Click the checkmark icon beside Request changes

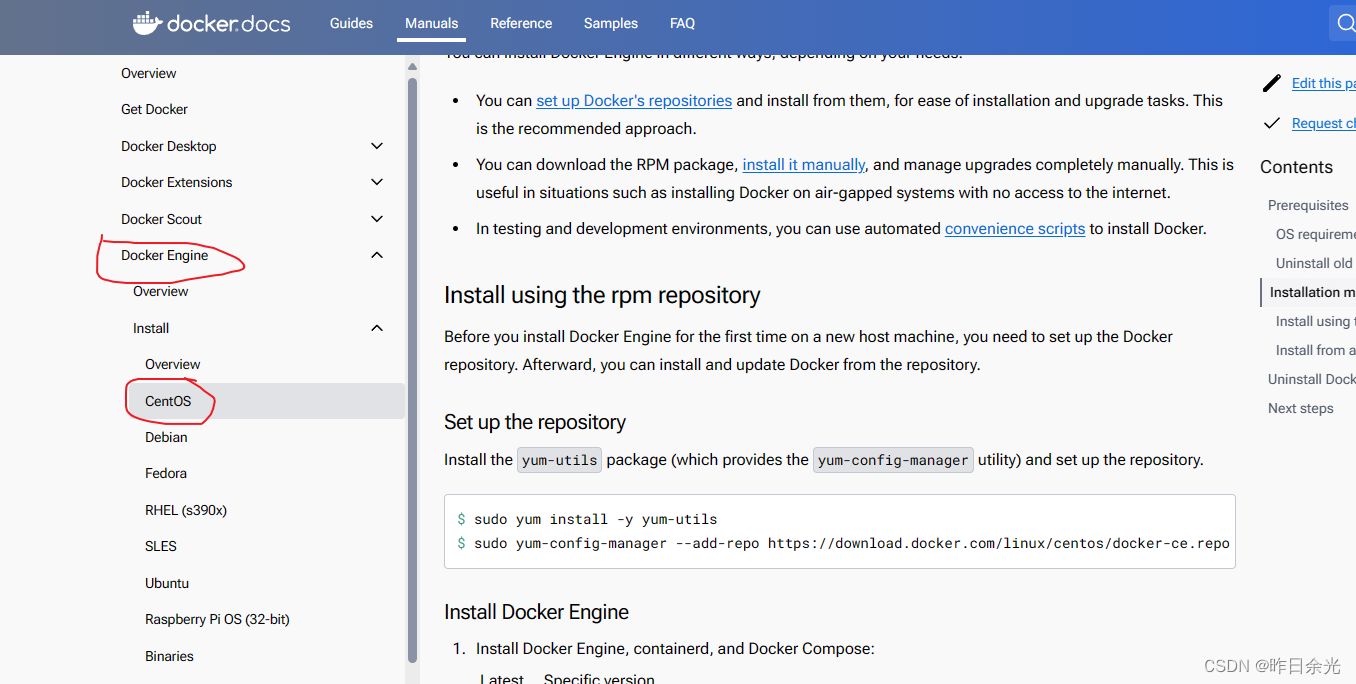click(x=1272, y=123)
